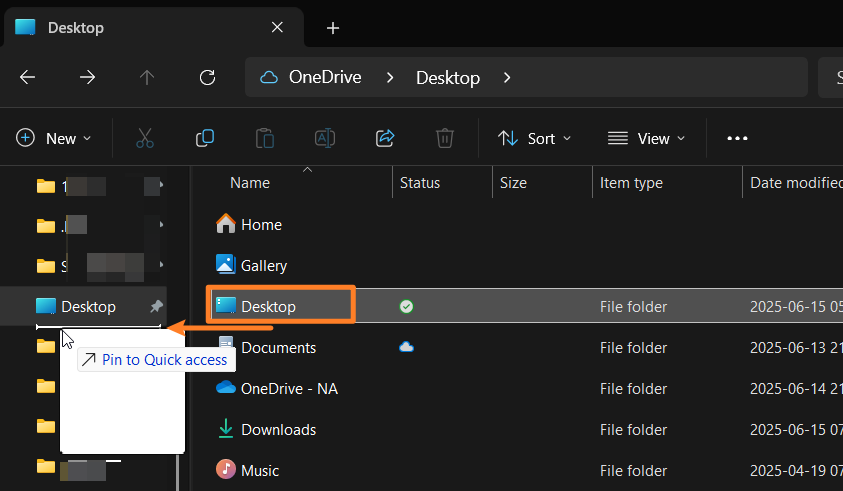This screenshot has width=843, height=491.
Task: Click the OneDrive cloud icon in the address bar
Action: (x=269, y=78)
